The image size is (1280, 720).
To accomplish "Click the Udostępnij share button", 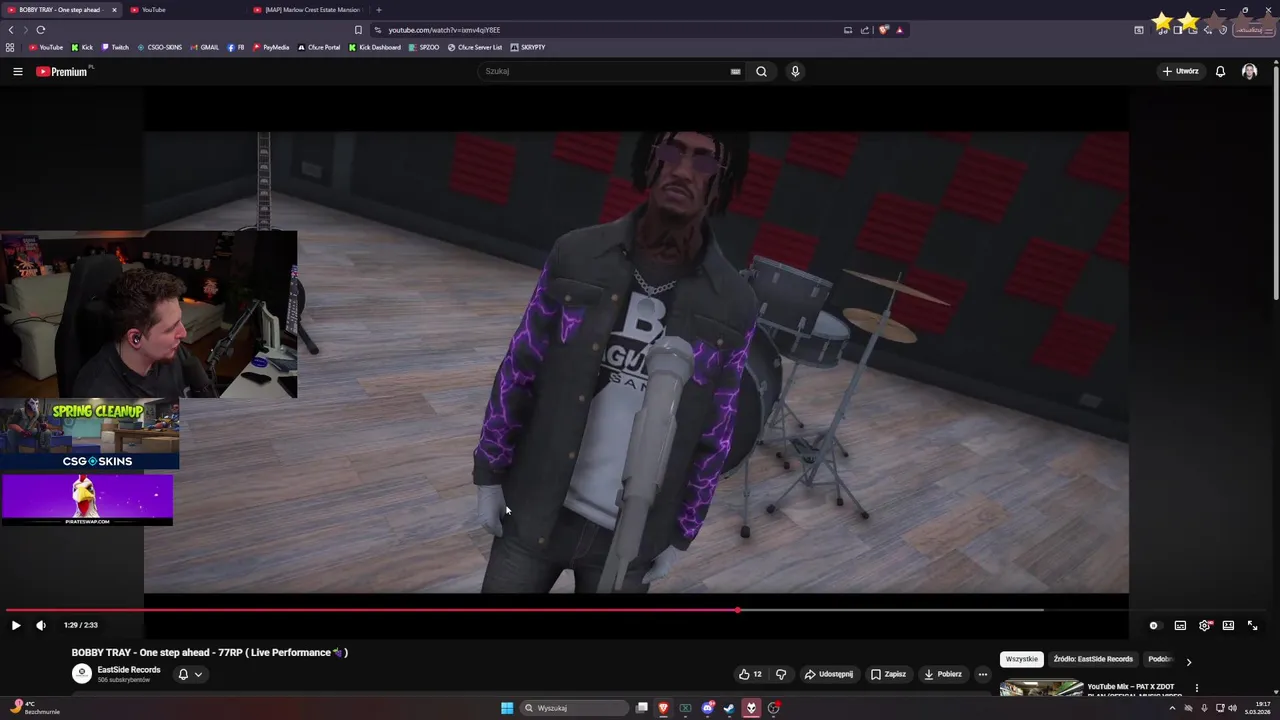I will 829,674.
